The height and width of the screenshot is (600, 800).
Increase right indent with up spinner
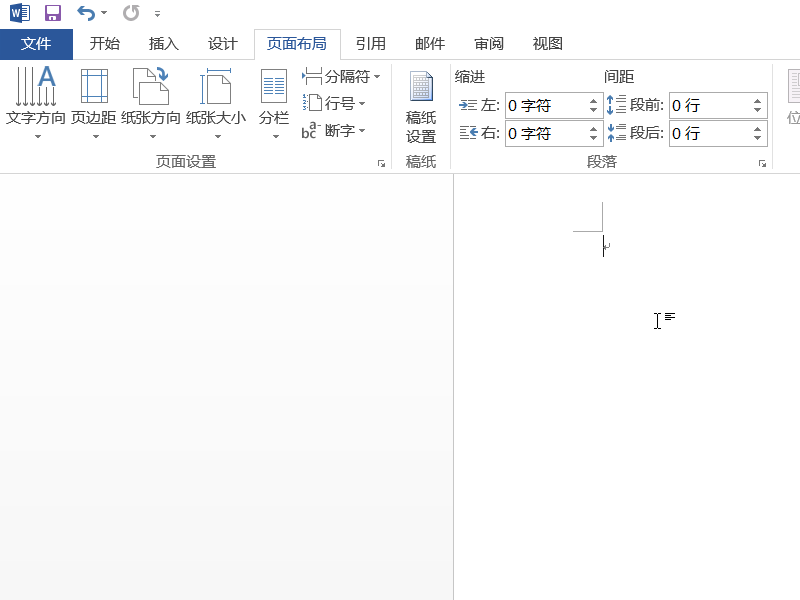point(593,129)
